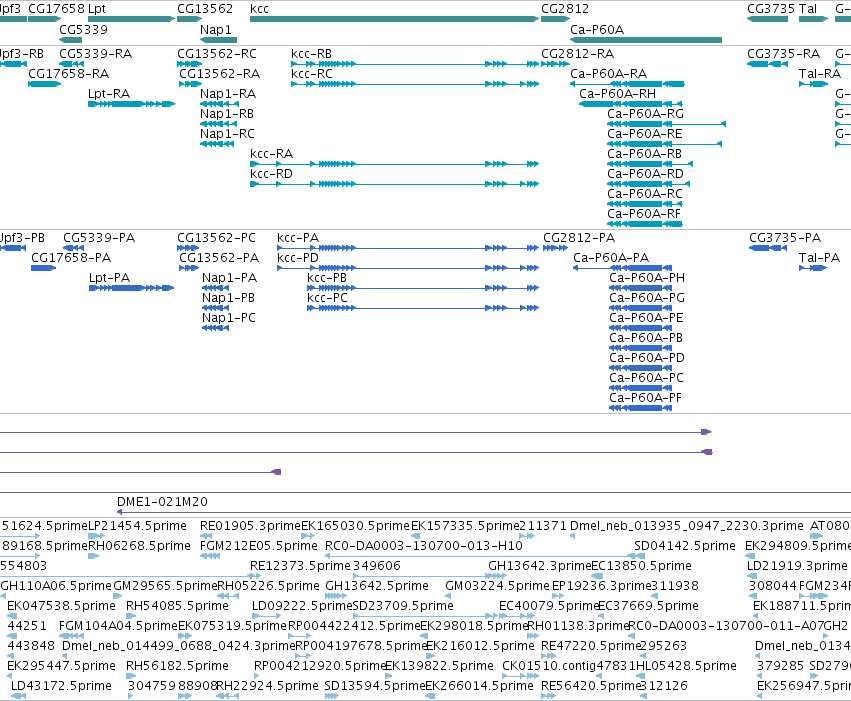Select the CG2812-RA transcript label
This screenshot has height=701, width=851.
(x=577, y=54)
